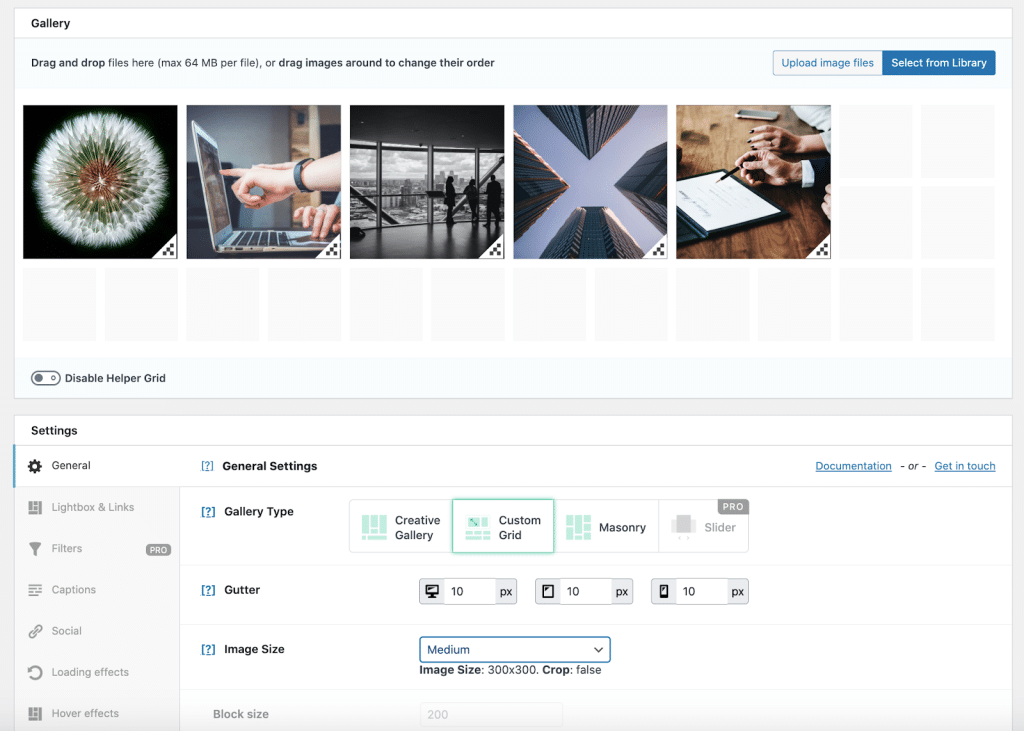Select the document signing thumbnail
Viewport: 1024px width, 731px height.
[x=753, y=182]
